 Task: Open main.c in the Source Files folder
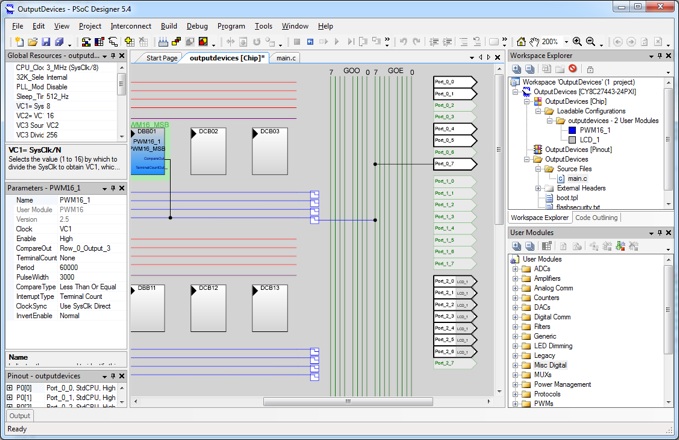(x=577, y=178)
